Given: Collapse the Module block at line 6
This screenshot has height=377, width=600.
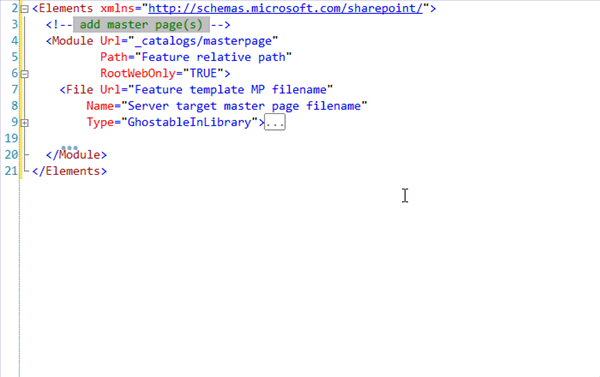Looking at the screenshot, I should click(24, 74).
